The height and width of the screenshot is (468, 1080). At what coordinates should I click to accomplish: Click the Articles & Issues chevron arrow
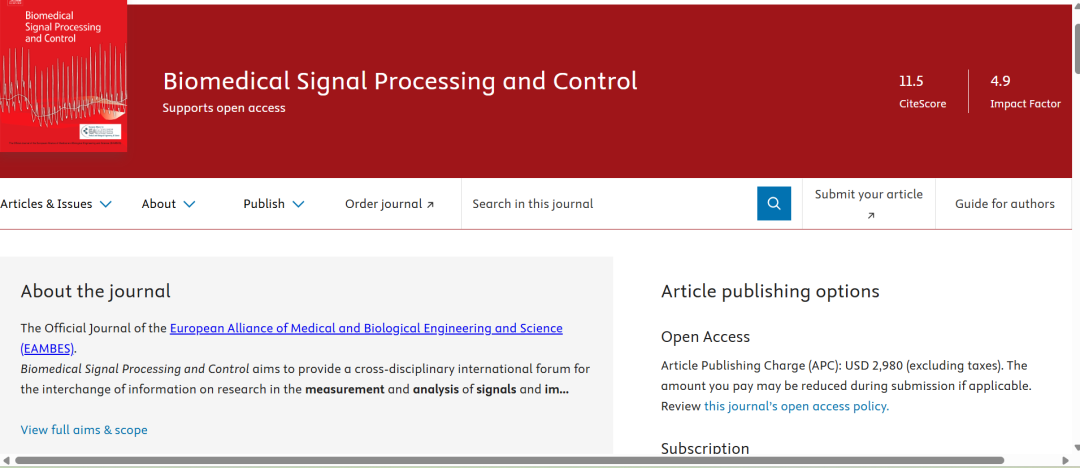point(106,204)
